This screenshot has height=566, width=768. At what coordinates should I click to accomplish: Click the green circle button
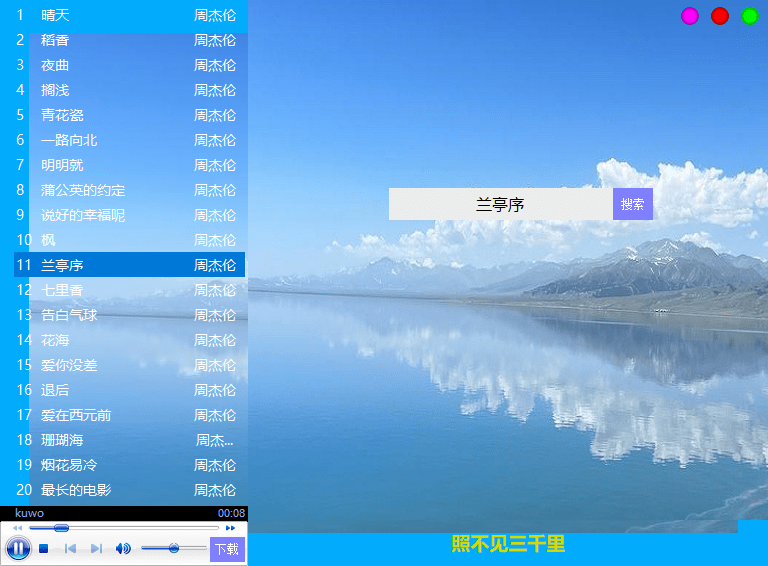pos(750,16)
